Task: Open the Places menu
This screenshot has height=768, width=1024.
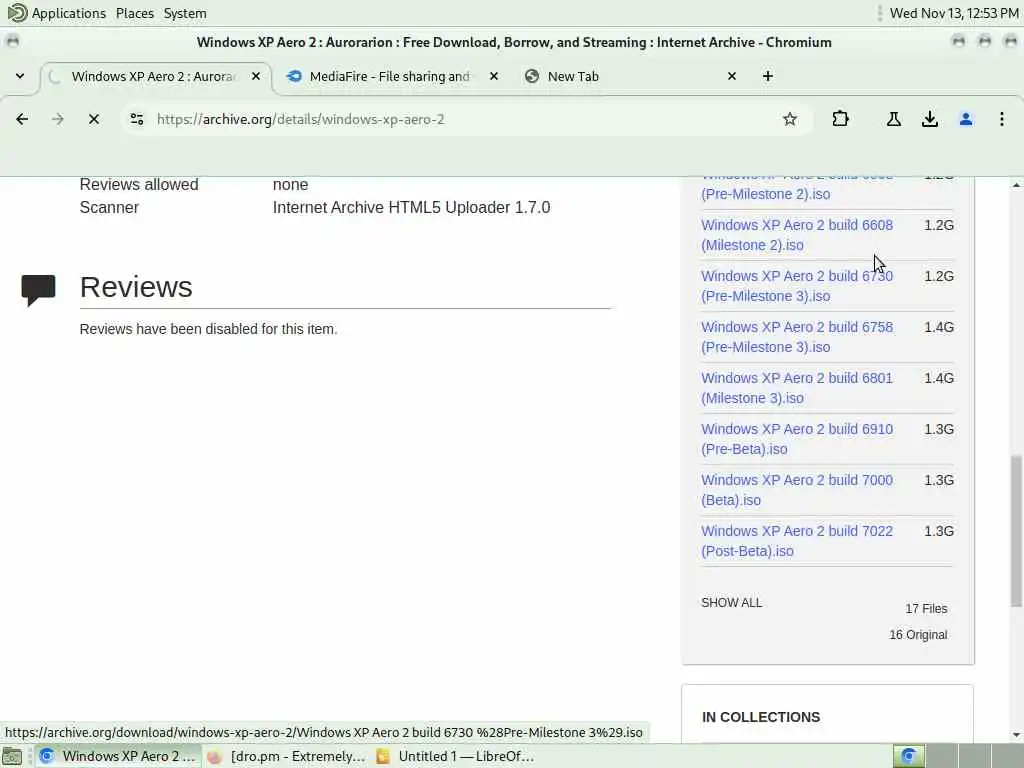Action: [x=135, y=13]
